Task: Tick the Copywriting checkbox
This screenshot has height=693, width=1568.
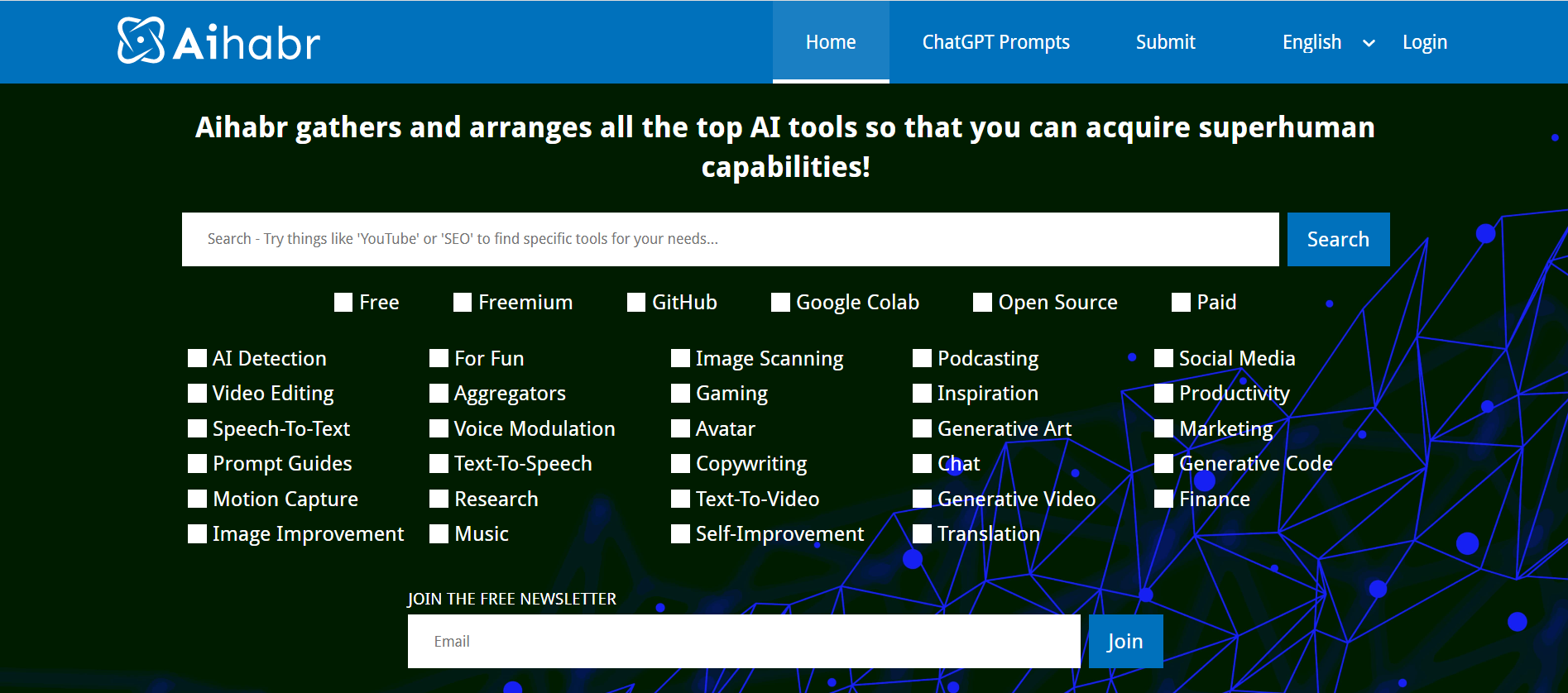Action: [680, 464]
